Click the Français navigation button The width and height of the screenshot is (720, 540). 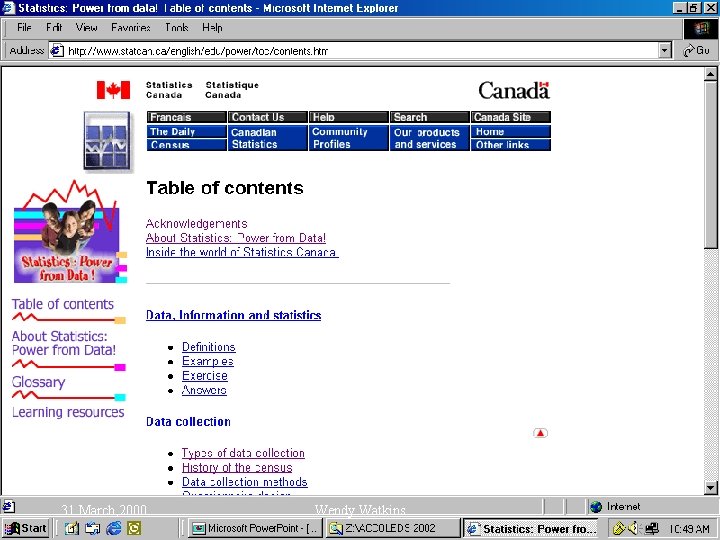click(x=186, y=117)
